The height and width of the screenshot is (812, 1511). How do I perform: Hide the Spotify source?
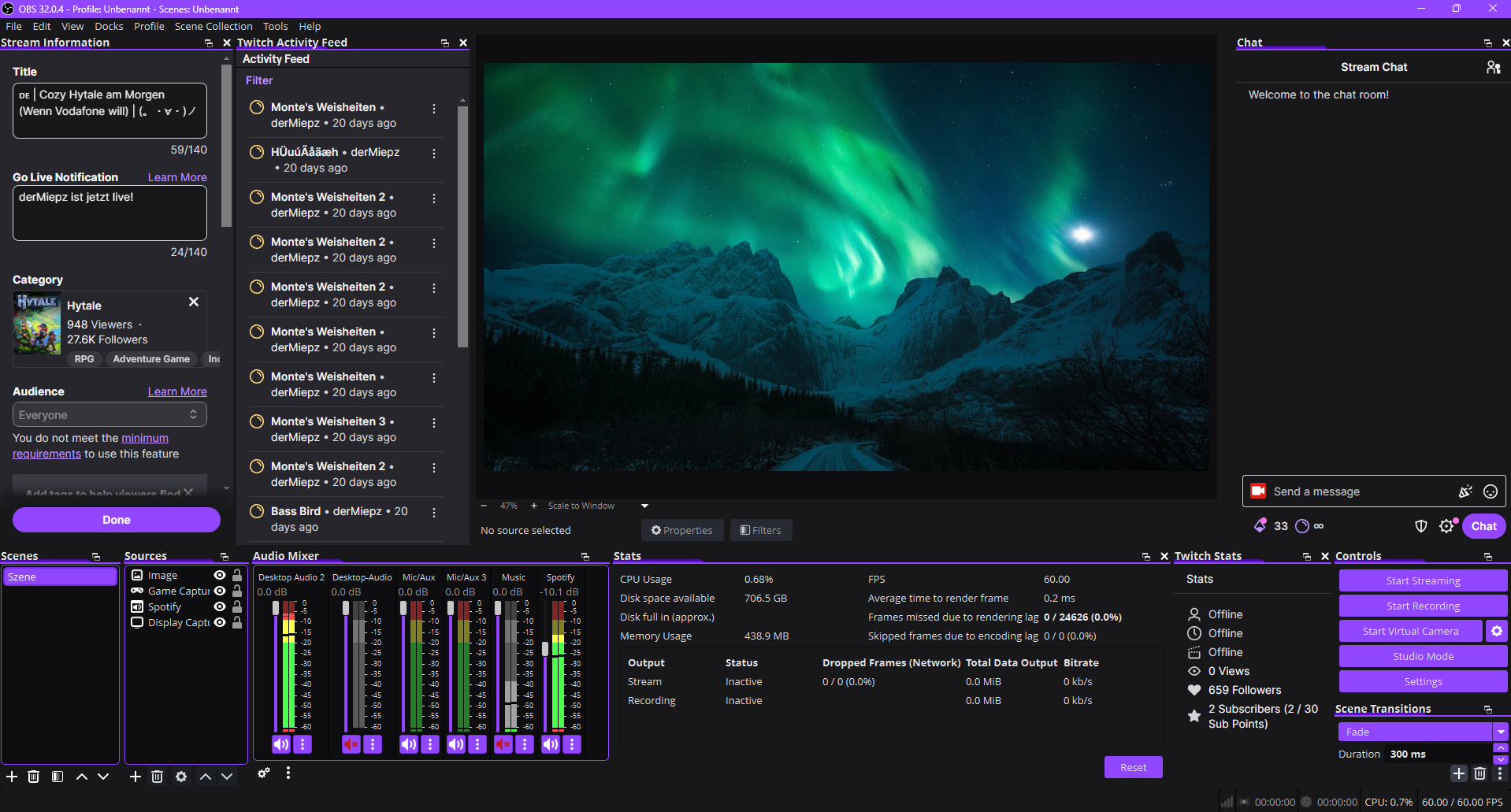[220, 607]
